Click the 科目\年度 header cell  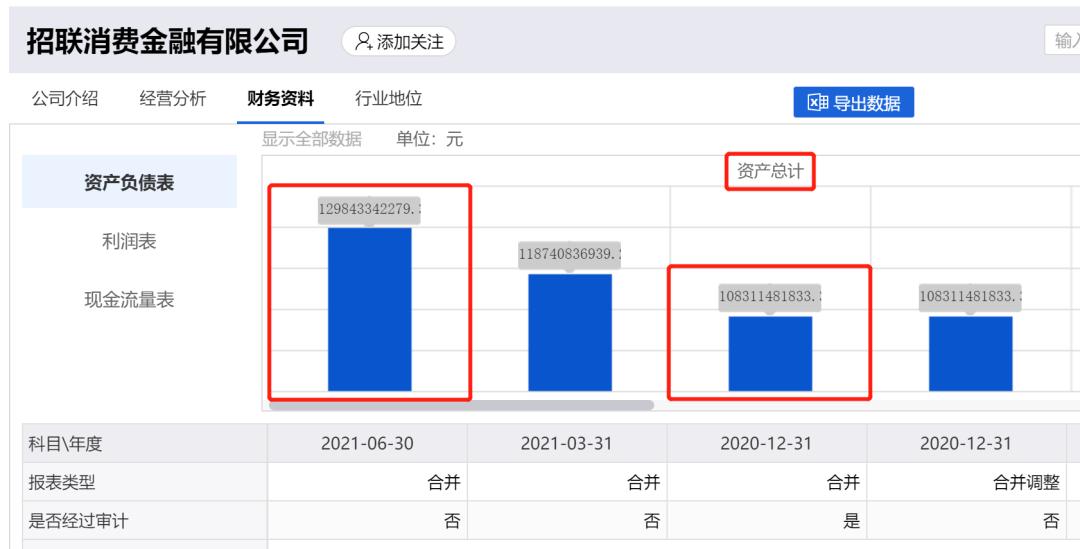pyautogui.click(x=145, y=443)
